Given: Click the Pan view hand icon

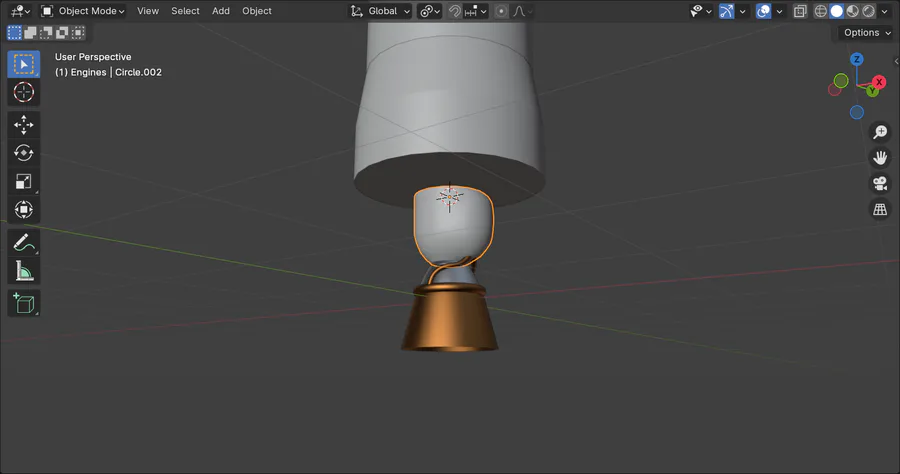Looking at the screenshot, I should tap(880, 158).
